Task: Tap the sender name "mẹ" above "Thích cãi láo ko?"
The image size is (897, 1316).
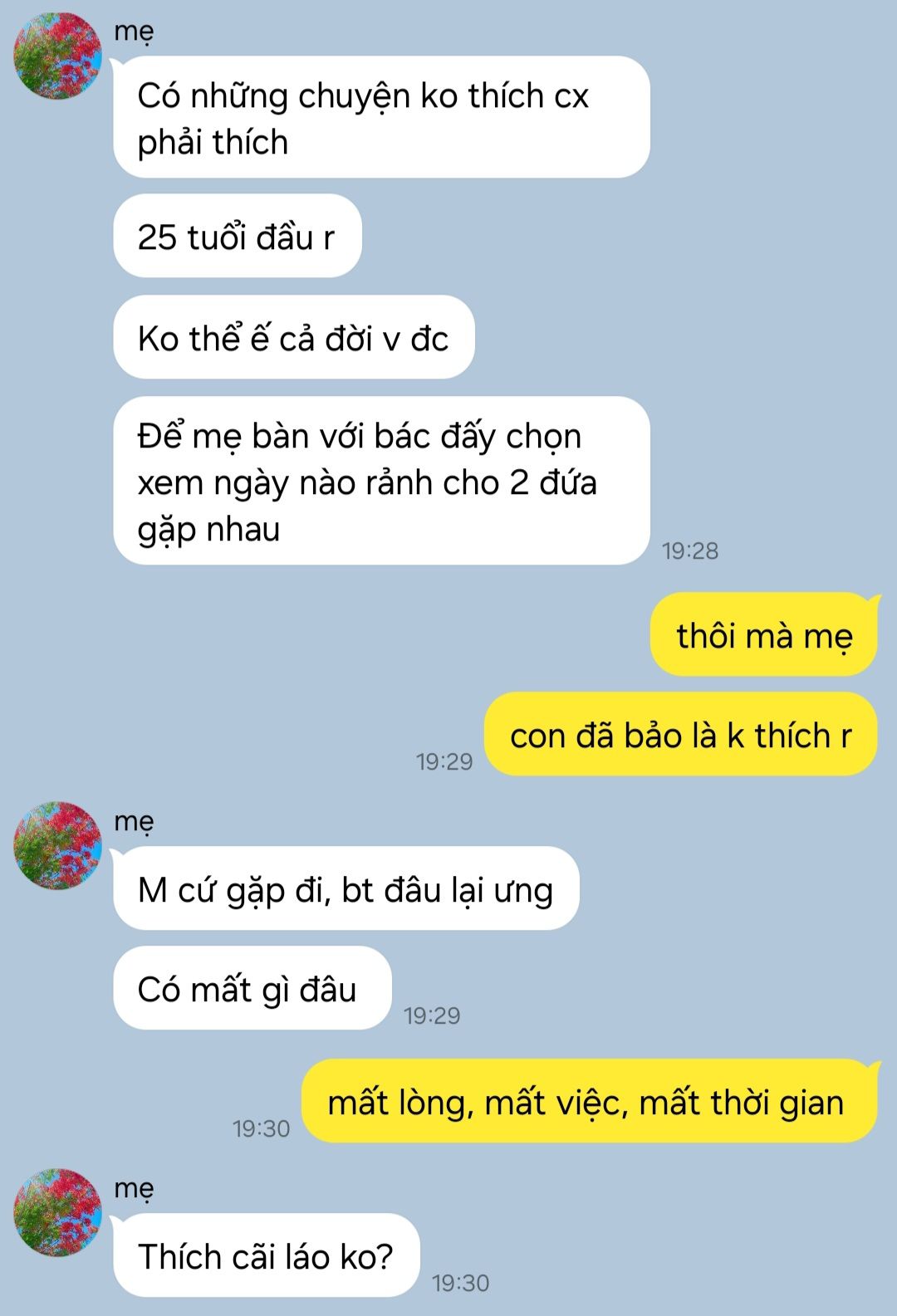Action: 134,1188
